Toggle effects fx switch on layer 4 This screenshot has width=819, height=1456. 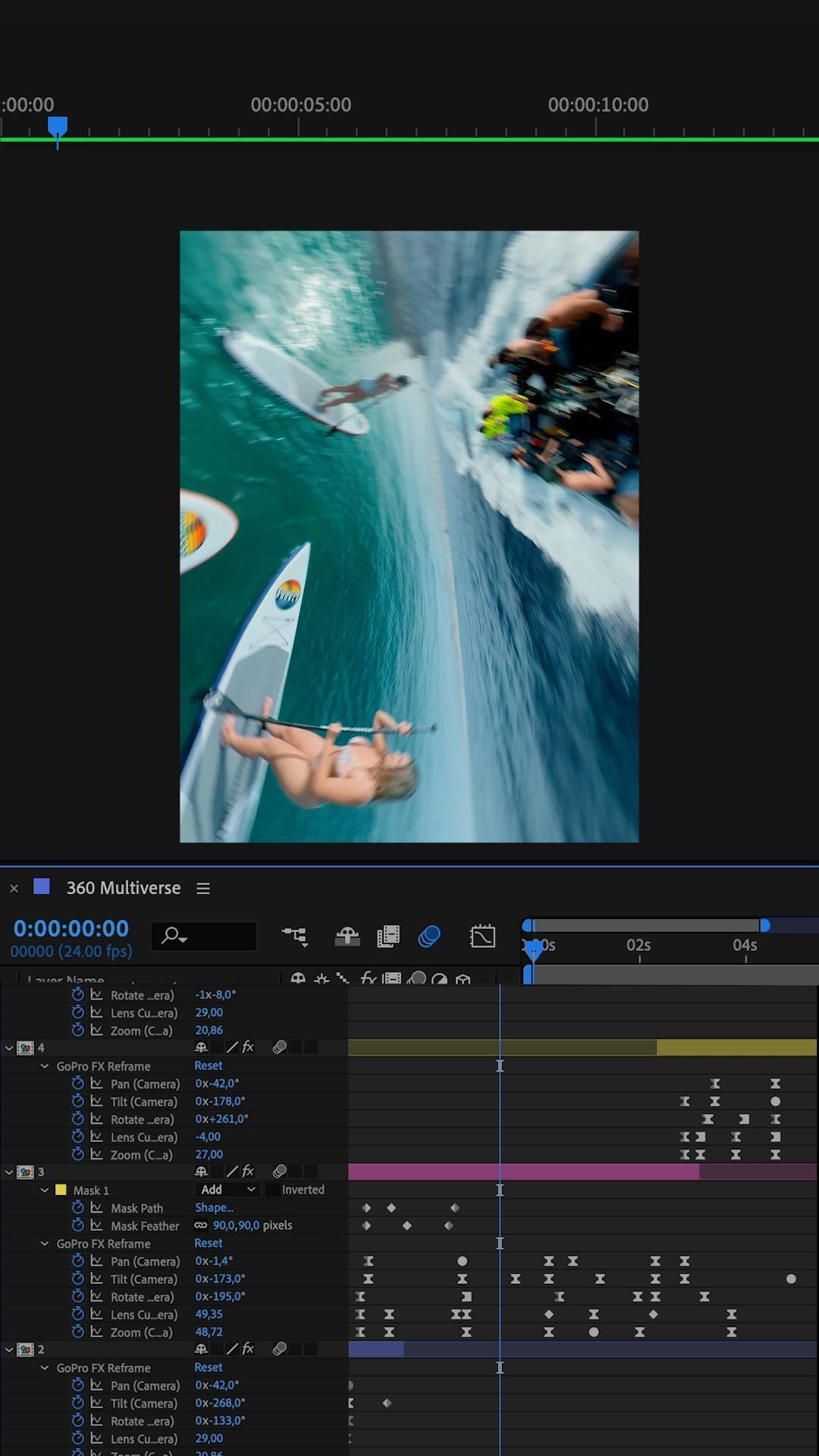click(247, 1047)
